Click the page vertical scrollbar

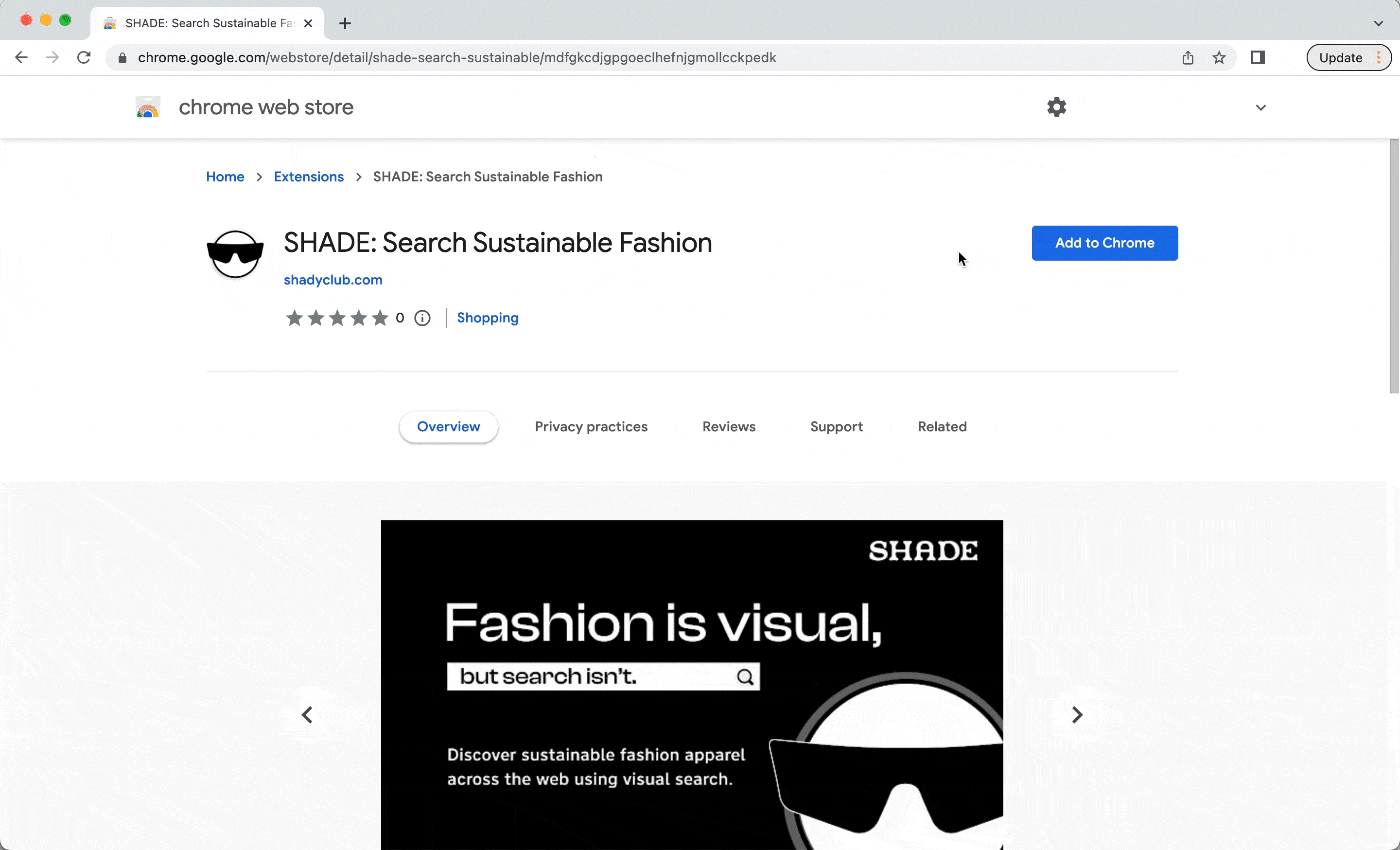pos(1394,266)
